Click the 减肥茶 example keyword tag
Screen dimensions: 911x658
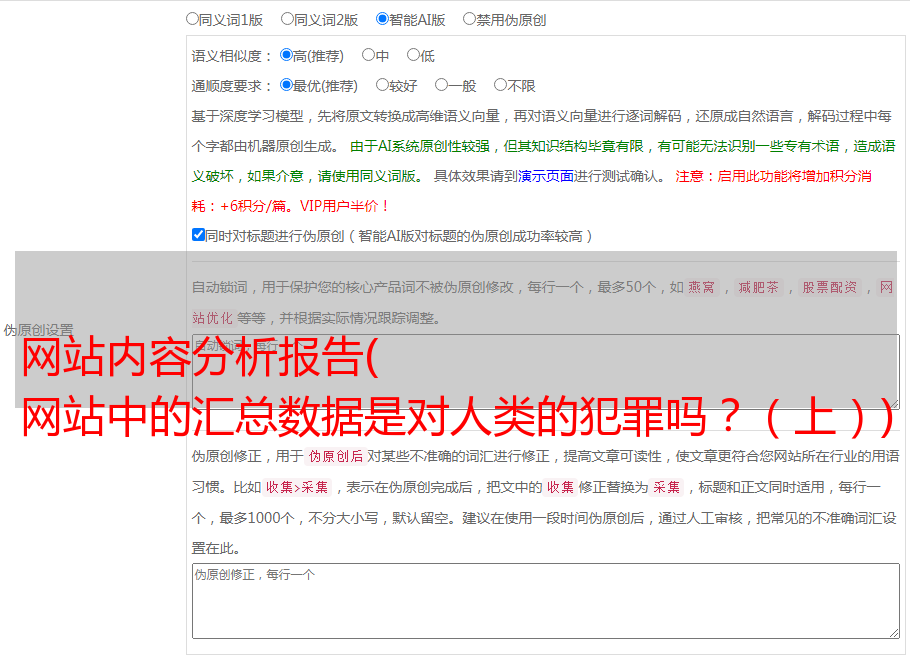coord(758,287)
